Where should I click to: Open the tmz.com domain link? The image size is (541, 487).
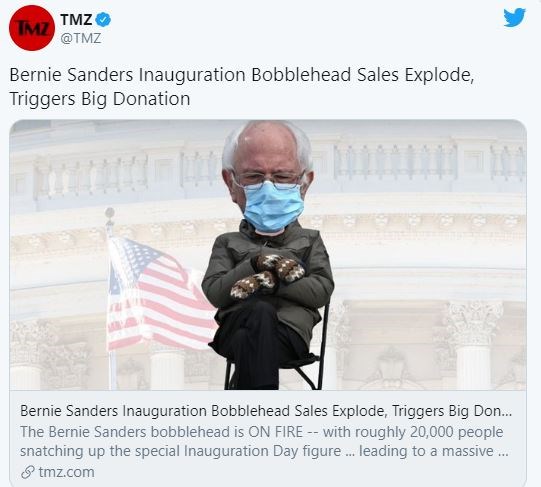[66, 472]
